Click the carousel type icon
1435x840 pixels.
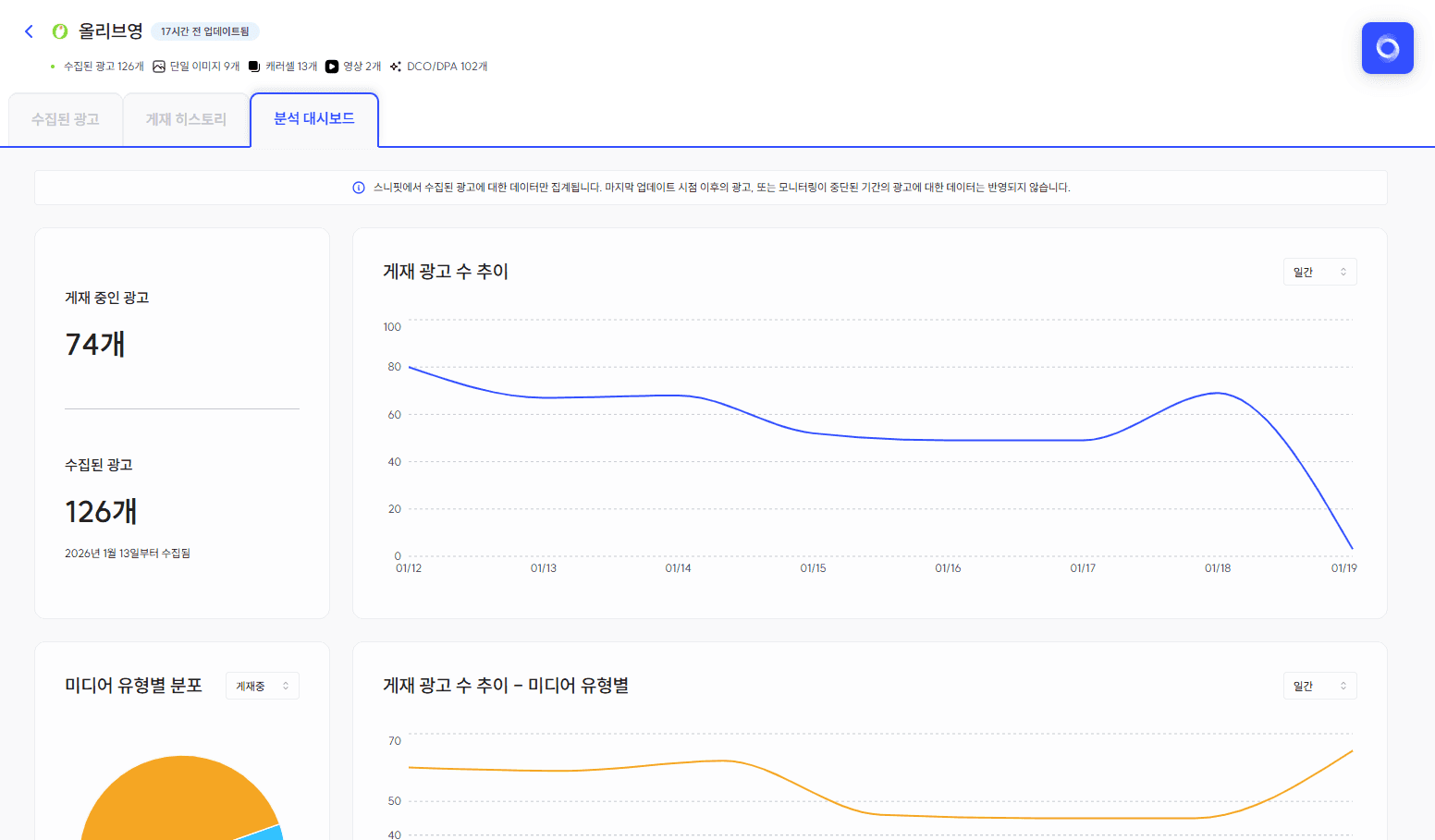click(254, 67)
